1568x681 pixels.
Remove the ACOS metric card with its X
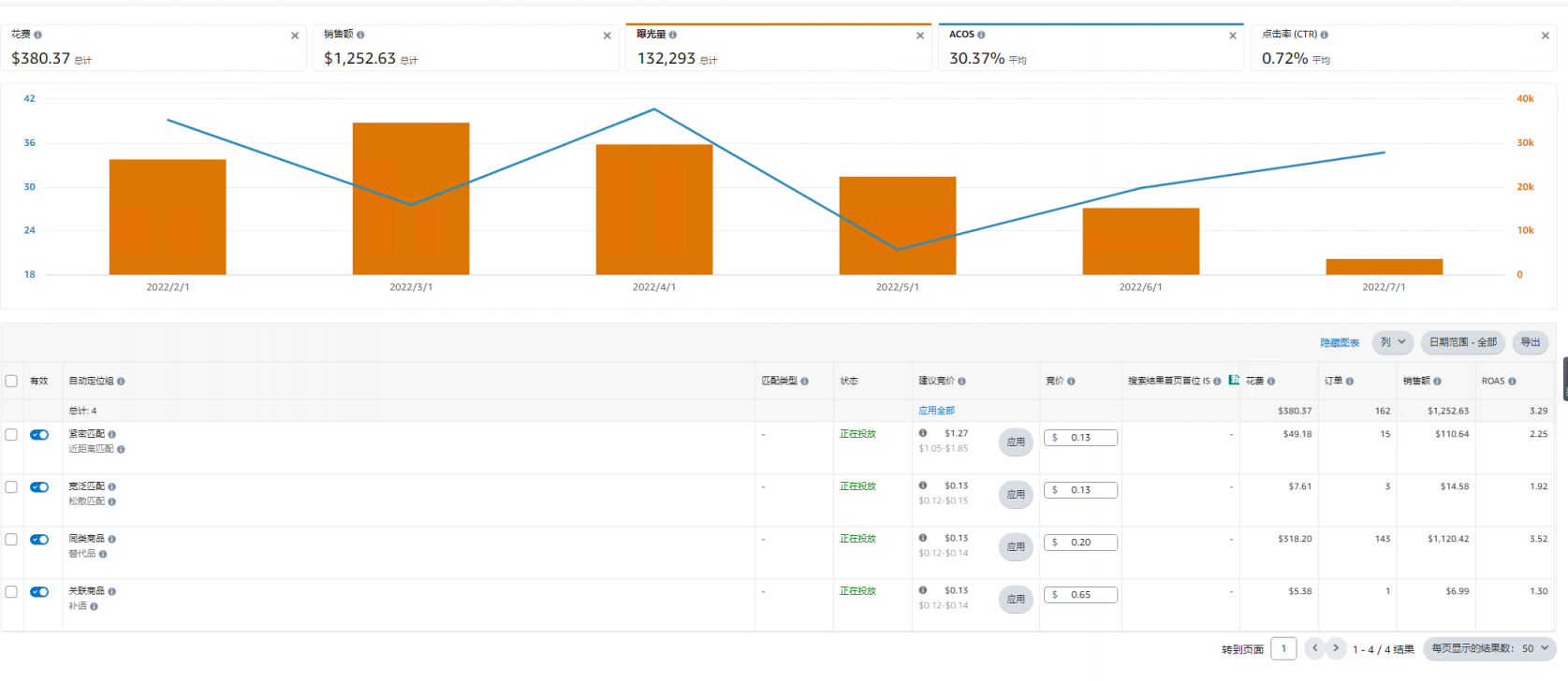1233,36
